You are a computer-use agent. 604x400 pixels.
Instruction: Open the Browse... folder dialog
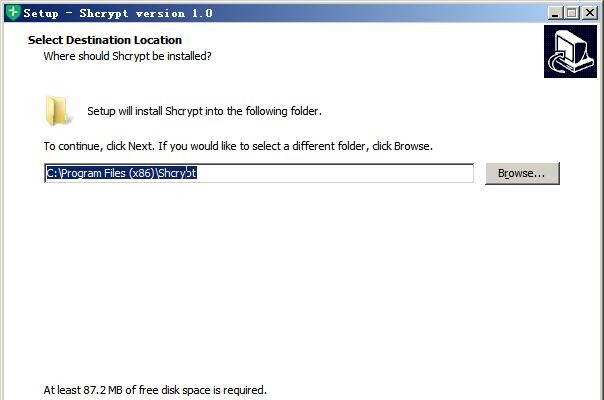522,173
